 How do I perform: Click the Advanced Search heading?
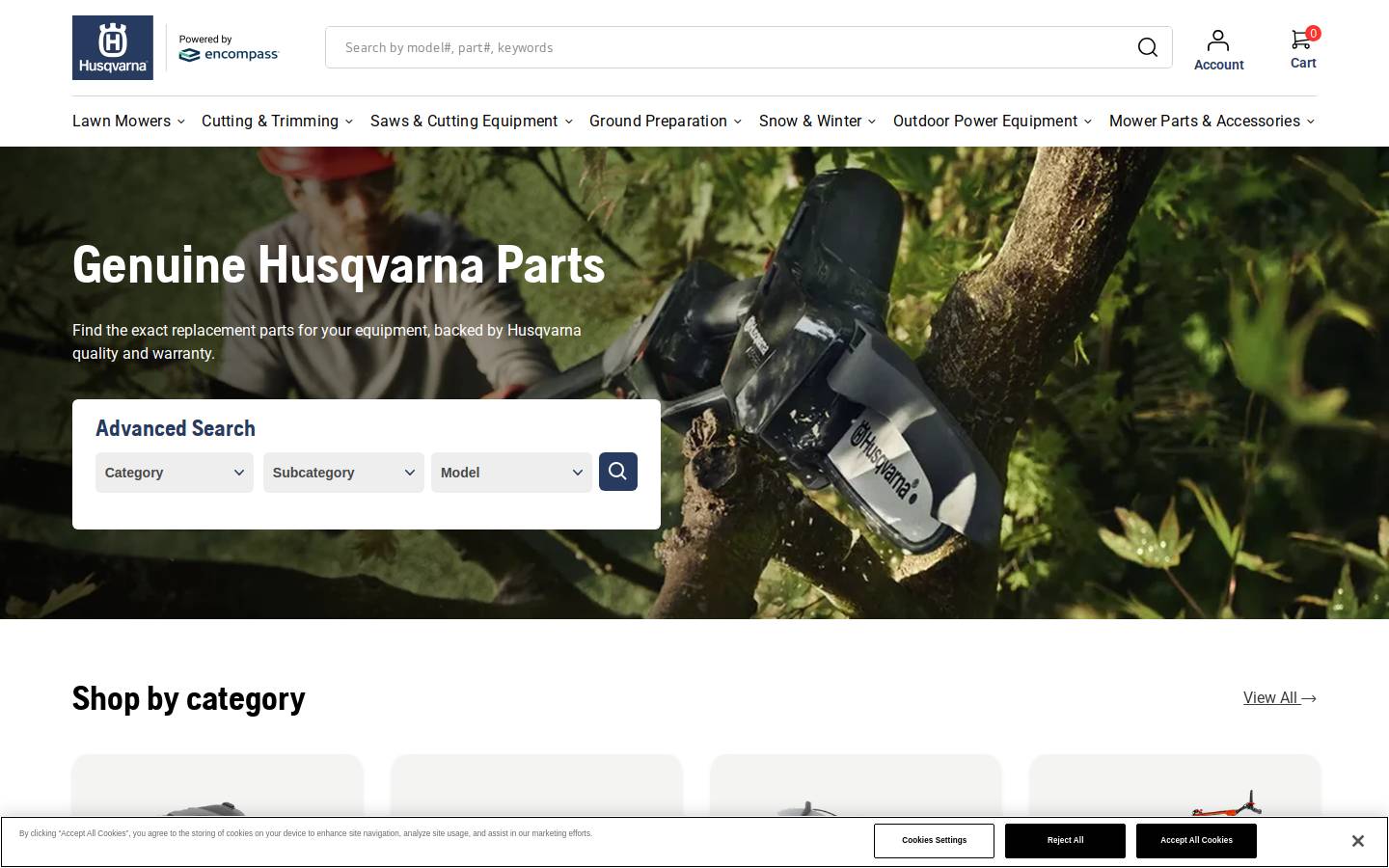click(176, 428)
